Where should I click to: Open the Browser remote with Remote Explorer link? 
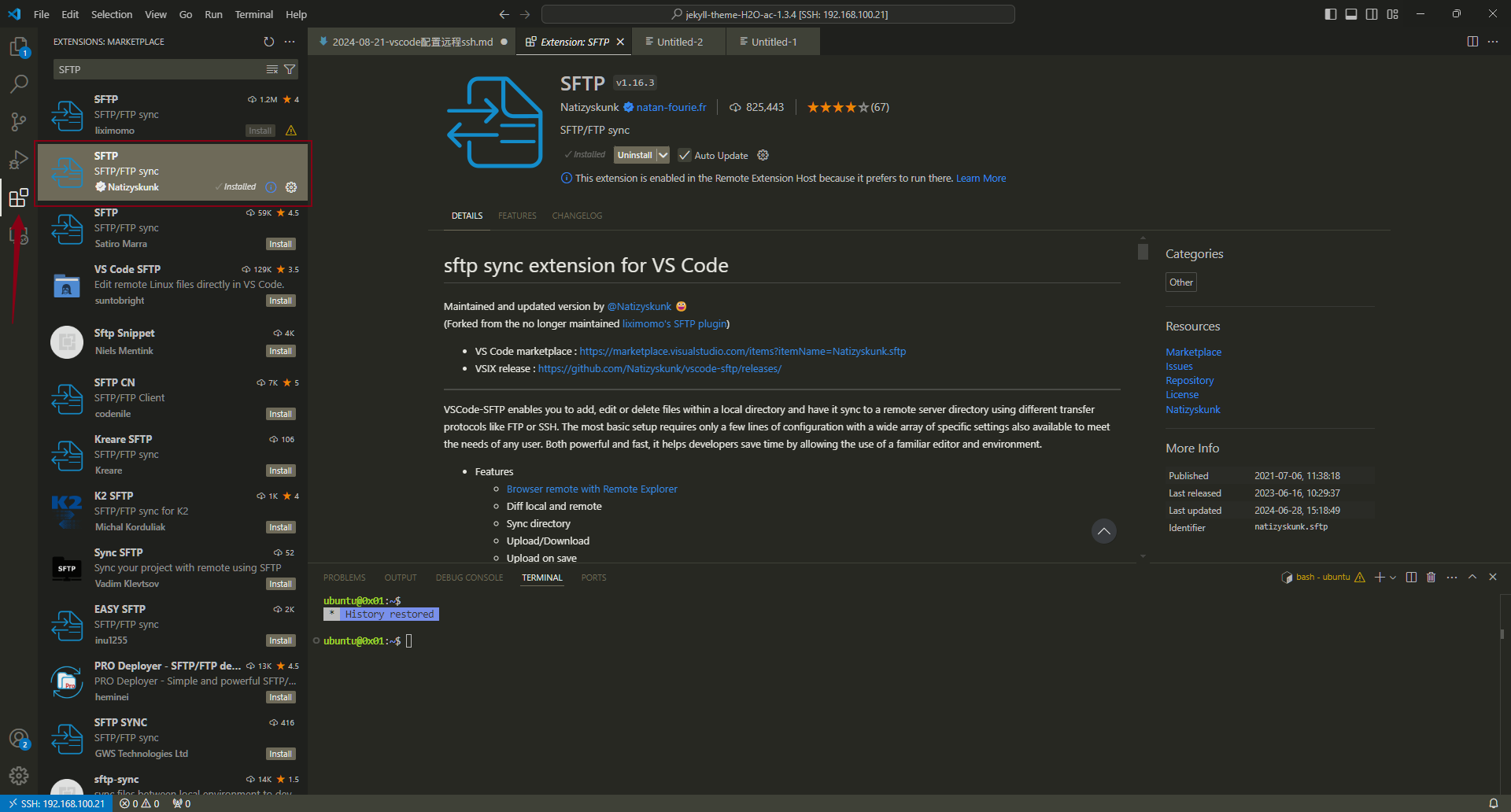(x=592, y=489)
